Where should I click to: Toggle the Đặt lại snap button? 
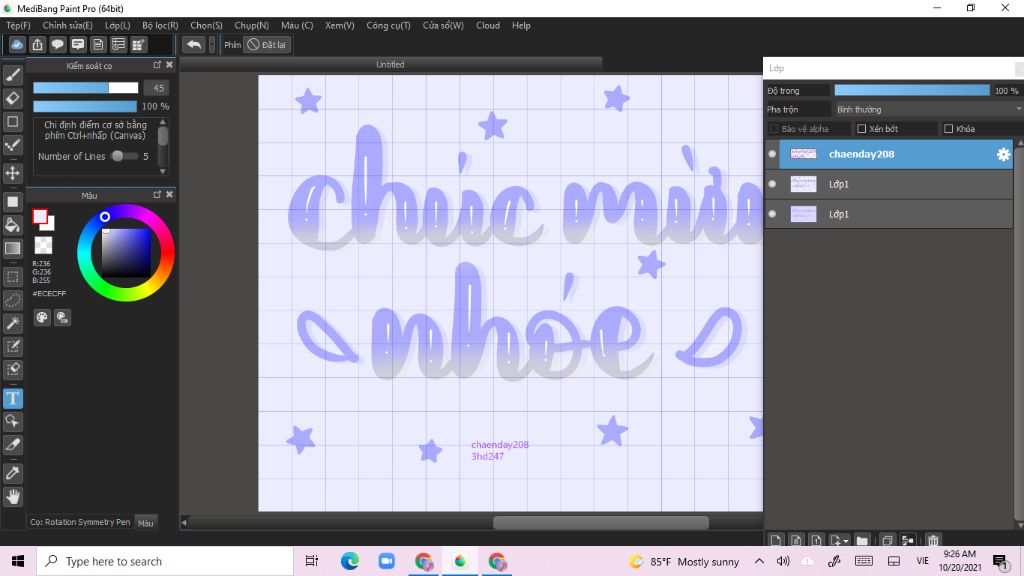pos(266,44)
